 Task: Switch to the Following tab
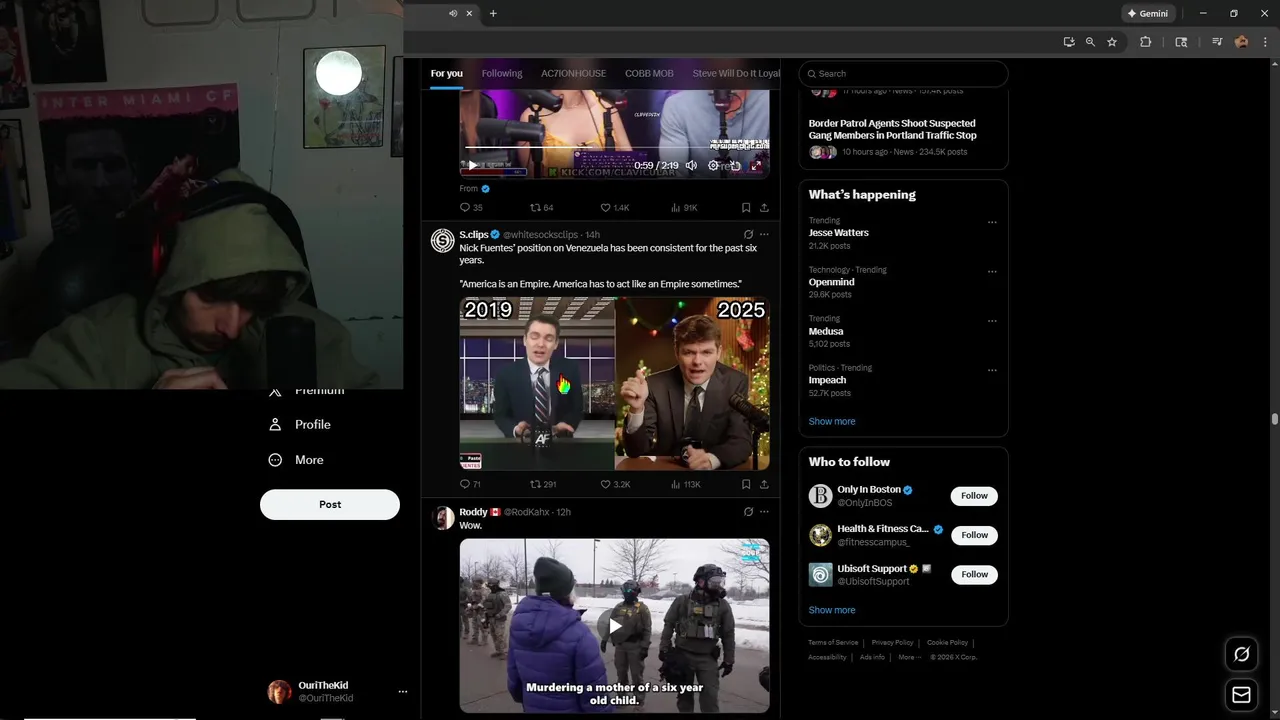tap(502, 73)
